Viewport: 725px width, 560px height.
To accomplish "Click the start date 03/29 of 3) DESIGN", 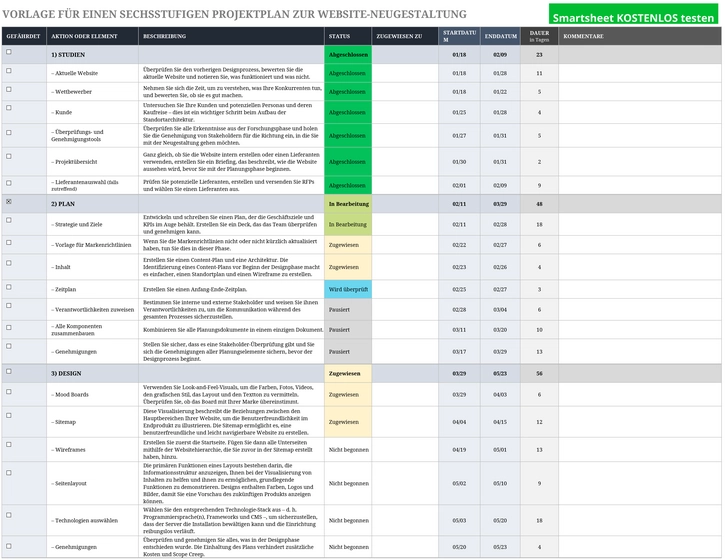I will click(x=459, y=374).
